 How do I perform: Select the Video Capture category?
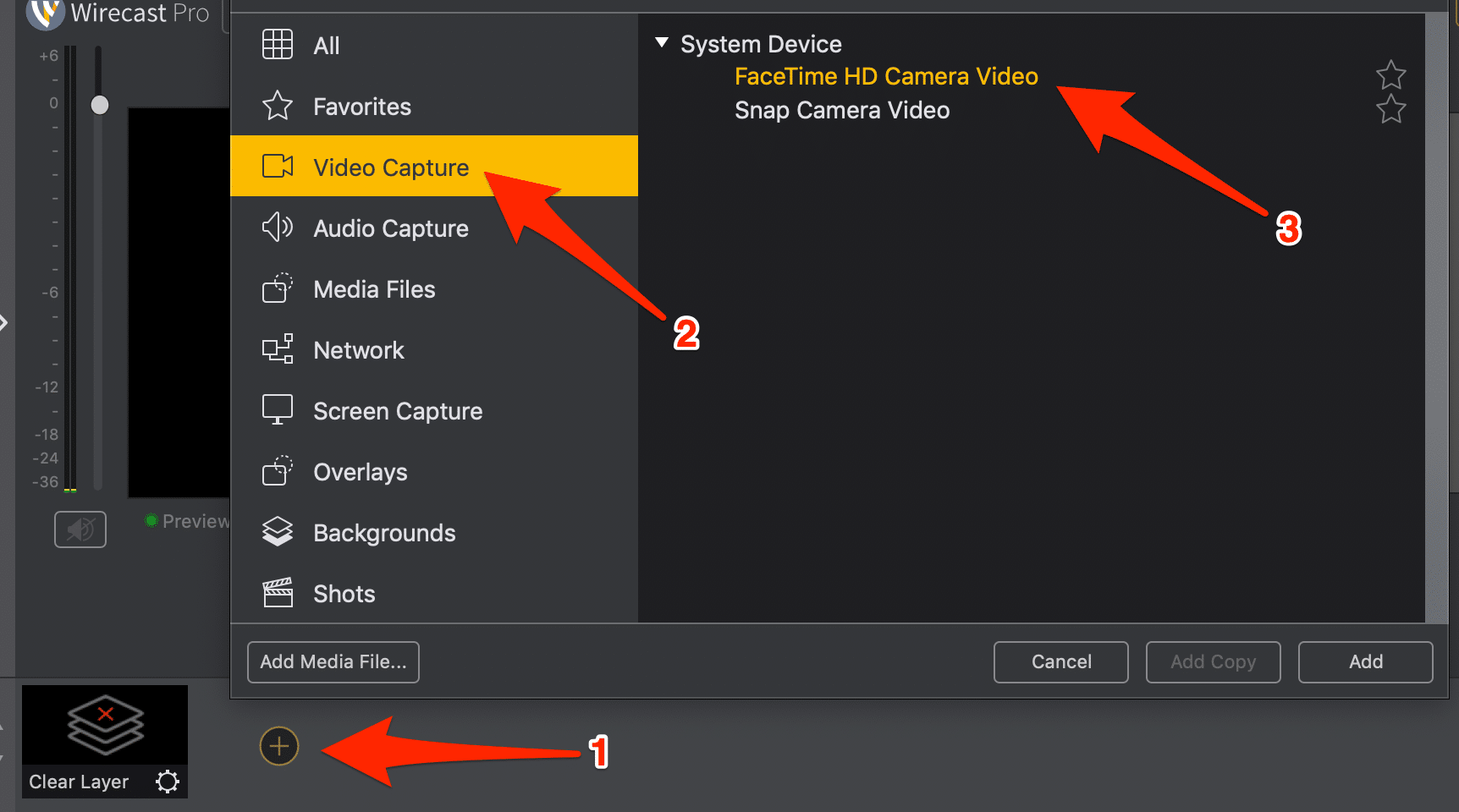[x=434, y=167]
